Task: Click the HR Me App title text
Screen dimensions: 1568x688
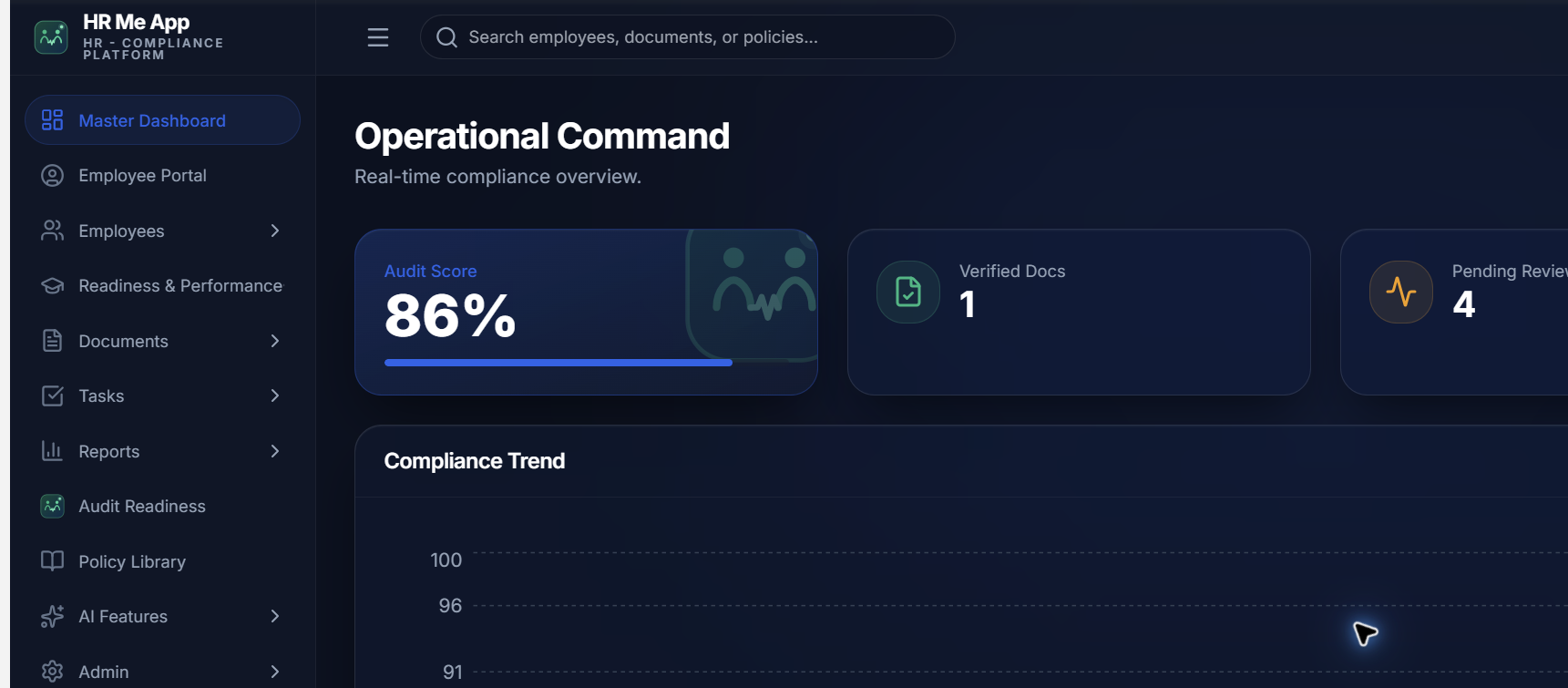Action: coord(137,22)
